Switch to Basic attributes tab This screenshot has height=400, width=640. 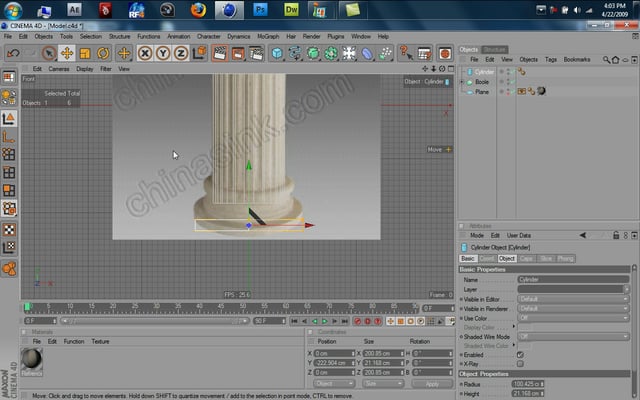[468, 259]
